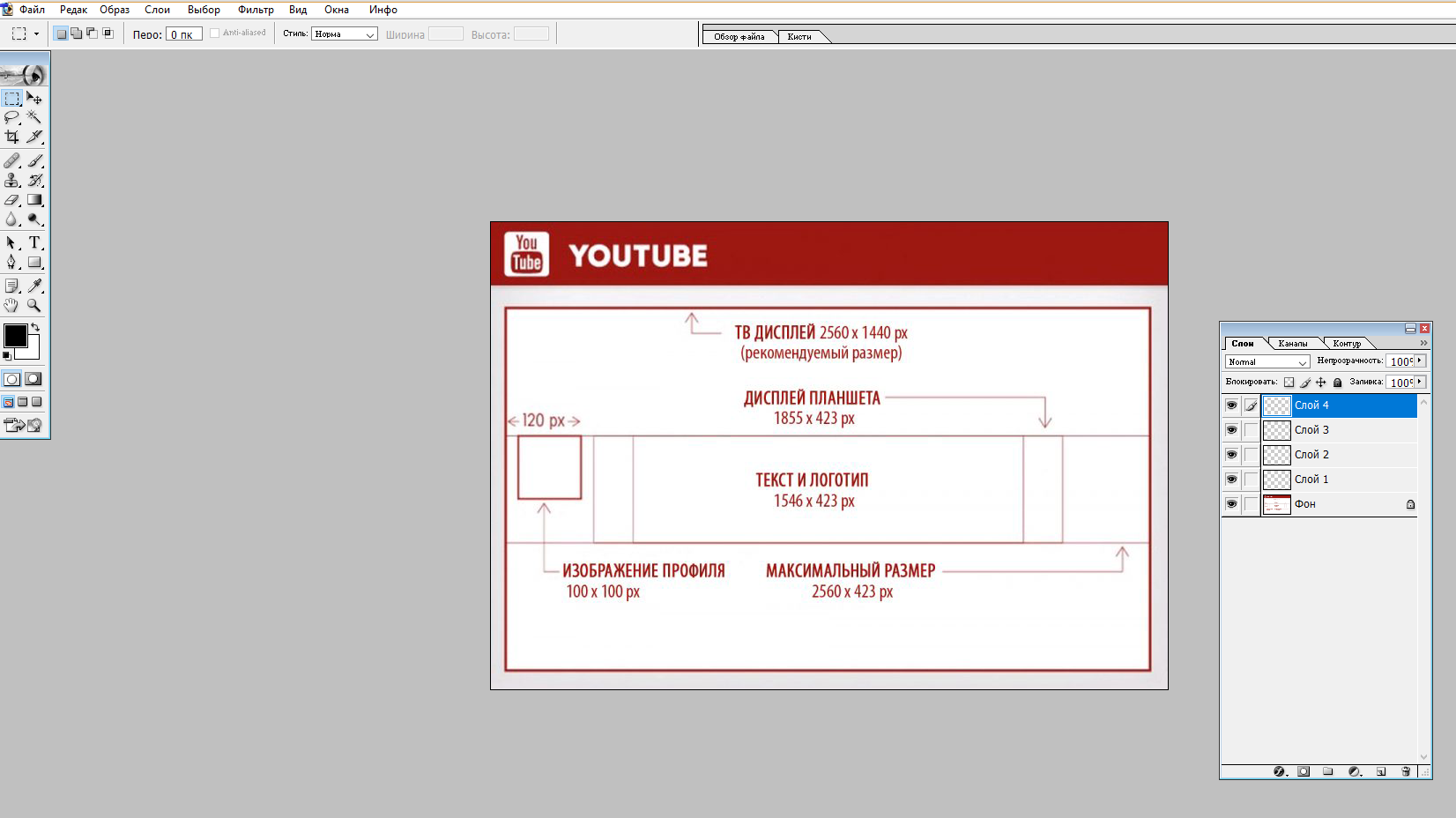This screenshot has width=1456, height=818.
Task: Create new layer set via folder icon
Action: coord(1328,771)
